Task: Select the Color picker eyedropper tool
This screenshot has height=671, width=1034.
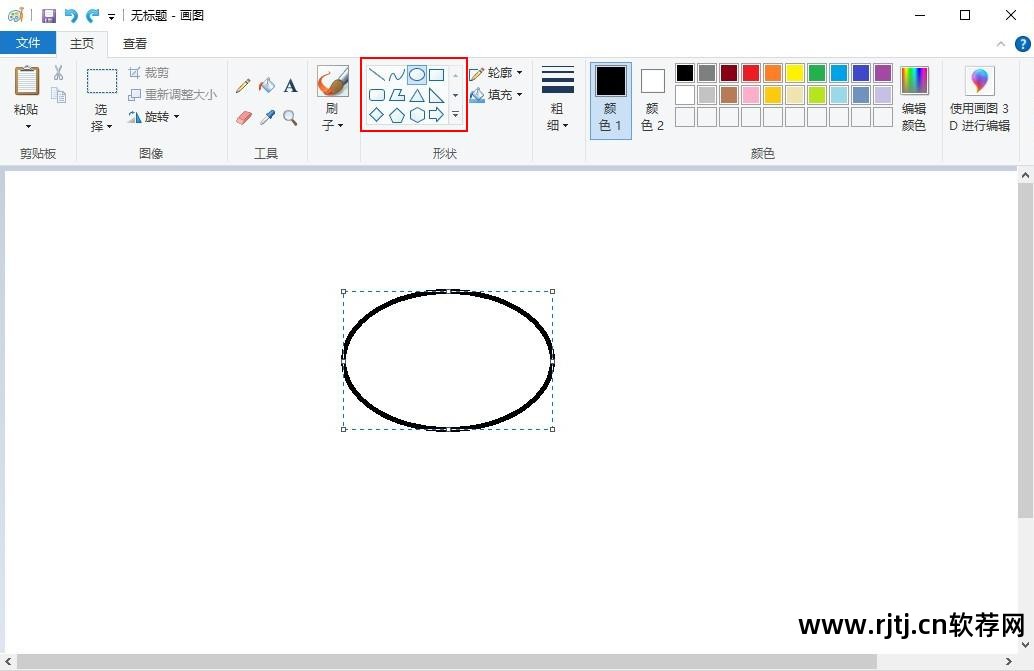Action: (x=267, y=118)
